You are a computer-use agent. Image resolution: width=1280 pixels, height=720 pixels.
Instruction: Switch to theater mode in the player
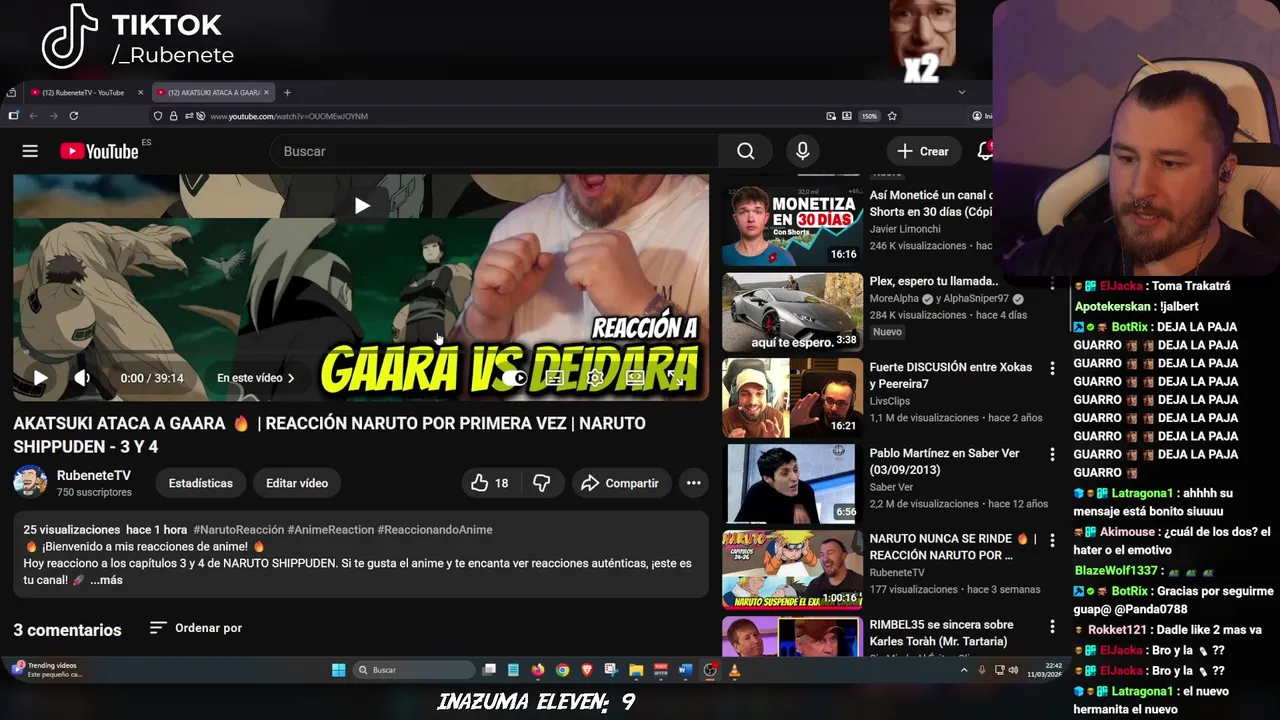[635, 378]
